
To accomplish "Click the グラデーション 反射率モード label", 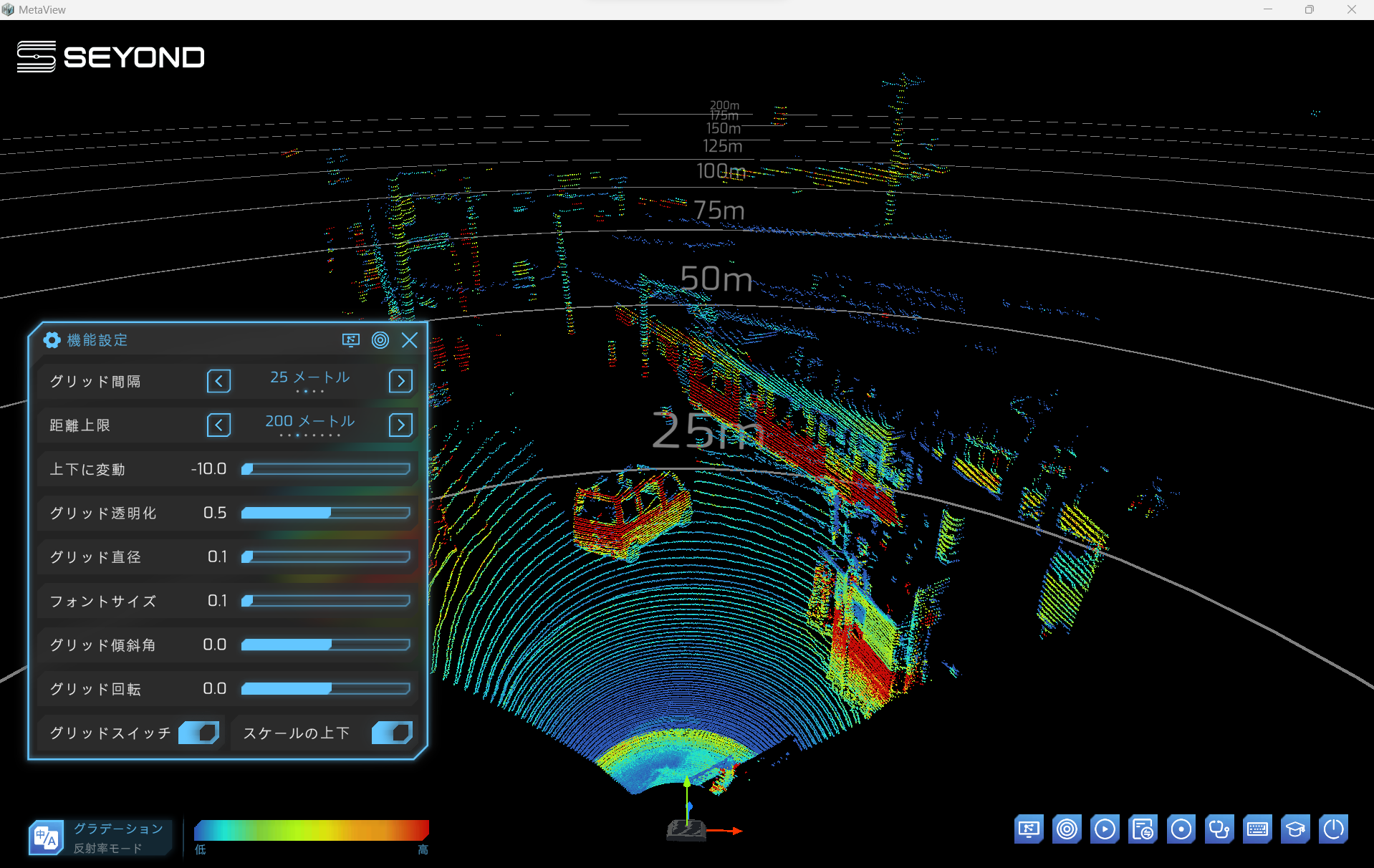I will [118, 837].
